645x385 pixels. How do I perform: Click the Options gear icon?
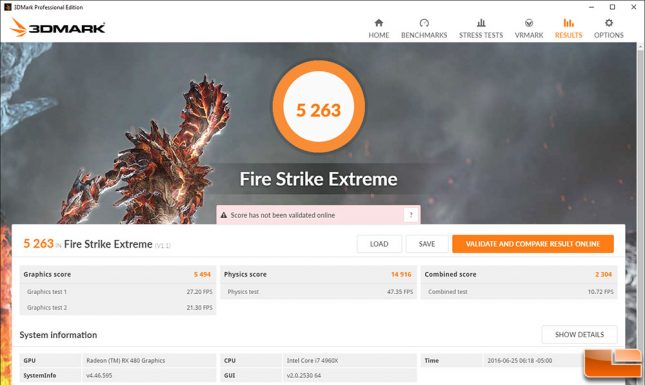coord(609,23)
